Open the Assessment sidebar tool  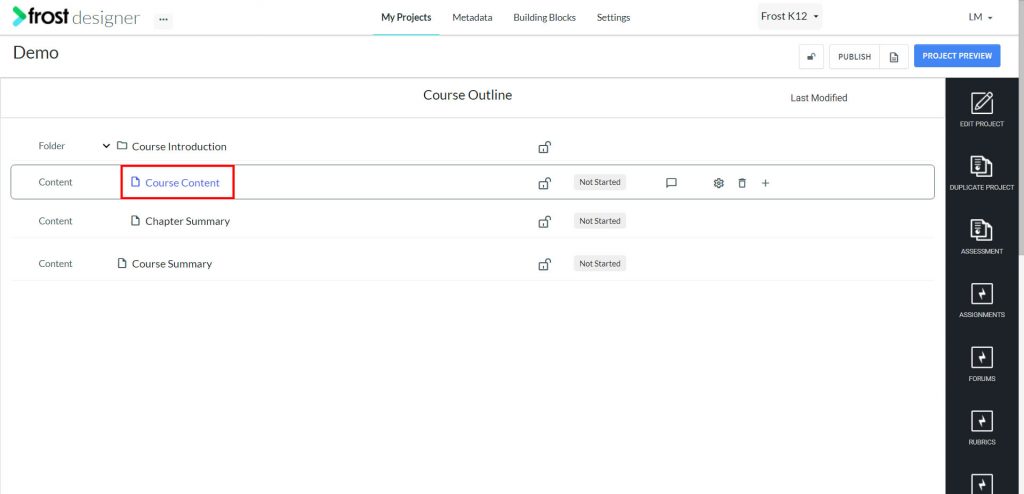[981, 231]
